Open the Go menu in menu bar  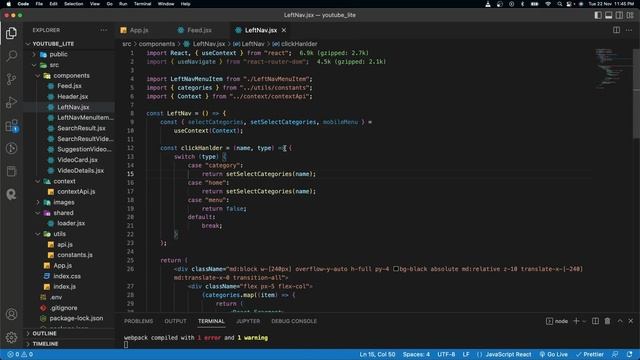pyautogui.click(x=109, y=4)
